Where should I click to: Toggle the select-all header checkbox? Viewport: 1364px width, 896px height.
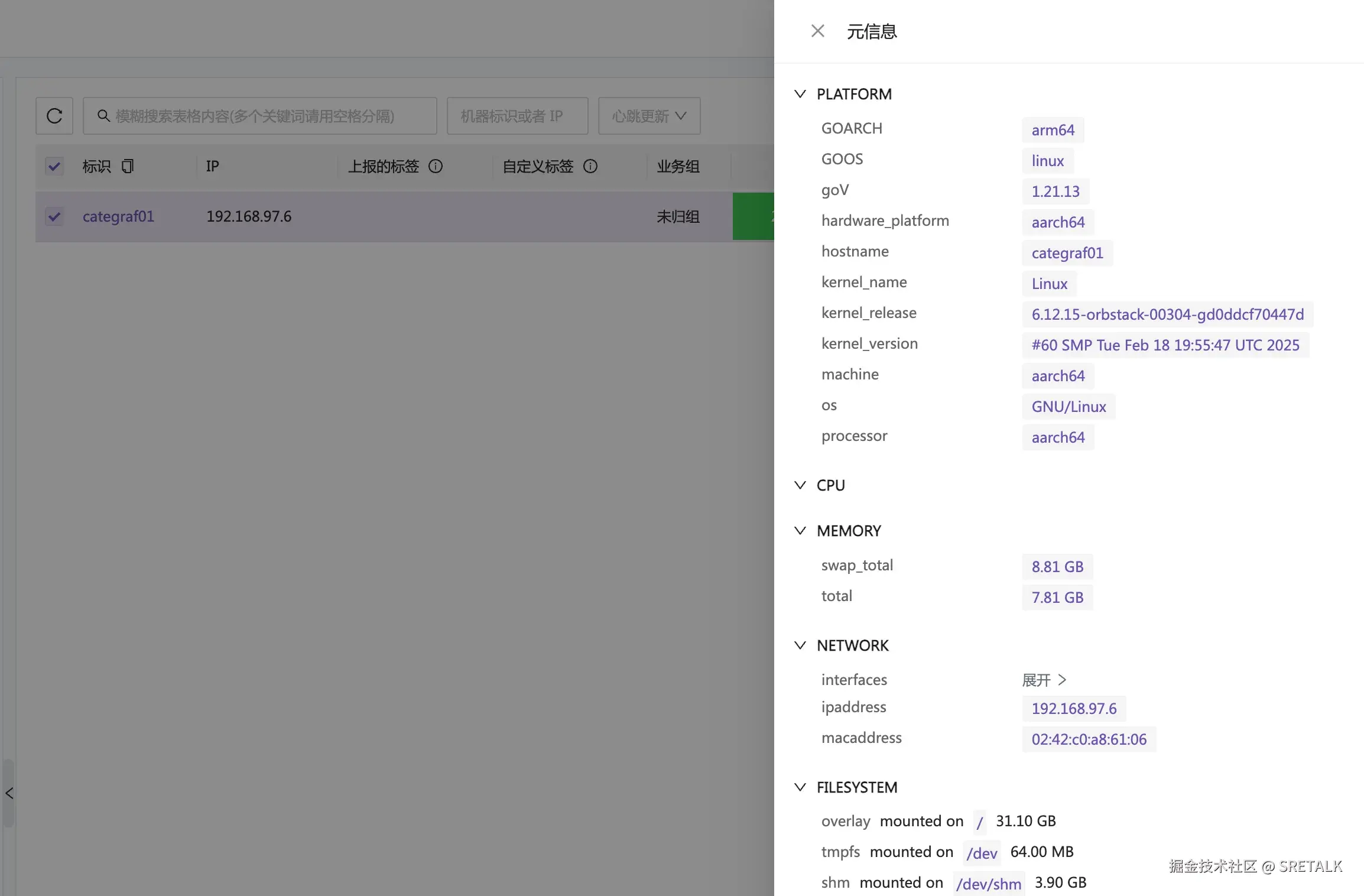click(x=54, y=166)
